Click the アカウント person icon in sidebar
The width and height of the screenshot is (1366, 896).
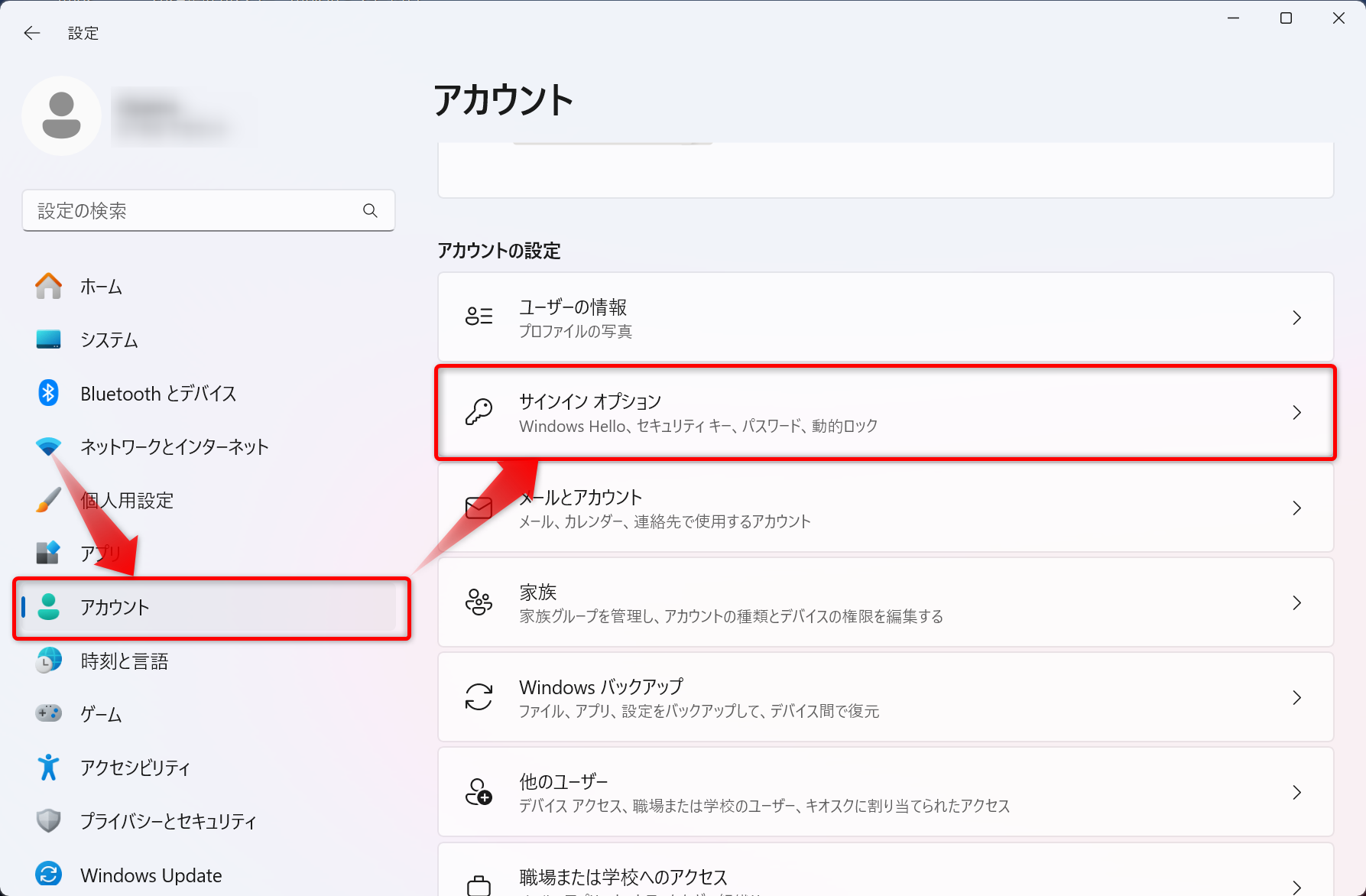[x=49, y=607]
